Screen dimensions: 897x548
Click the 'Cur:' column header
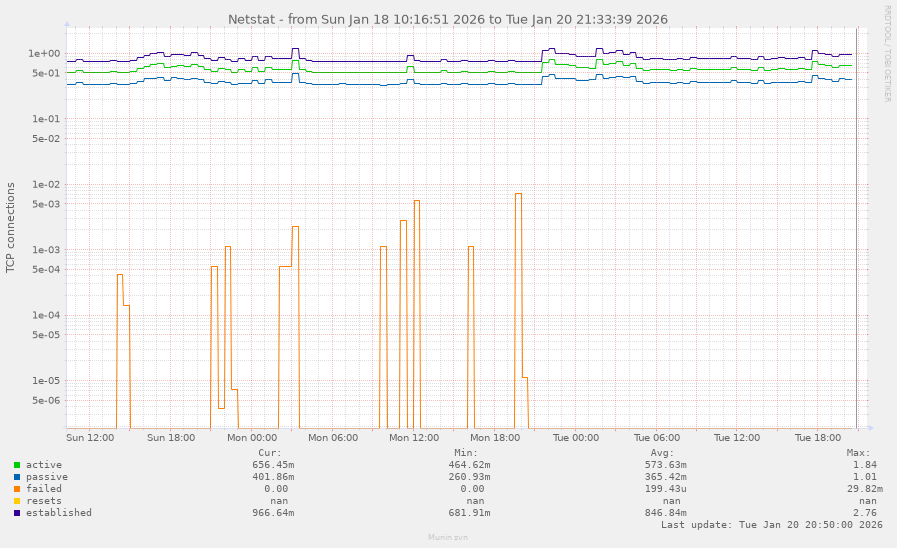pyautogui.click(x=270, y=452)
